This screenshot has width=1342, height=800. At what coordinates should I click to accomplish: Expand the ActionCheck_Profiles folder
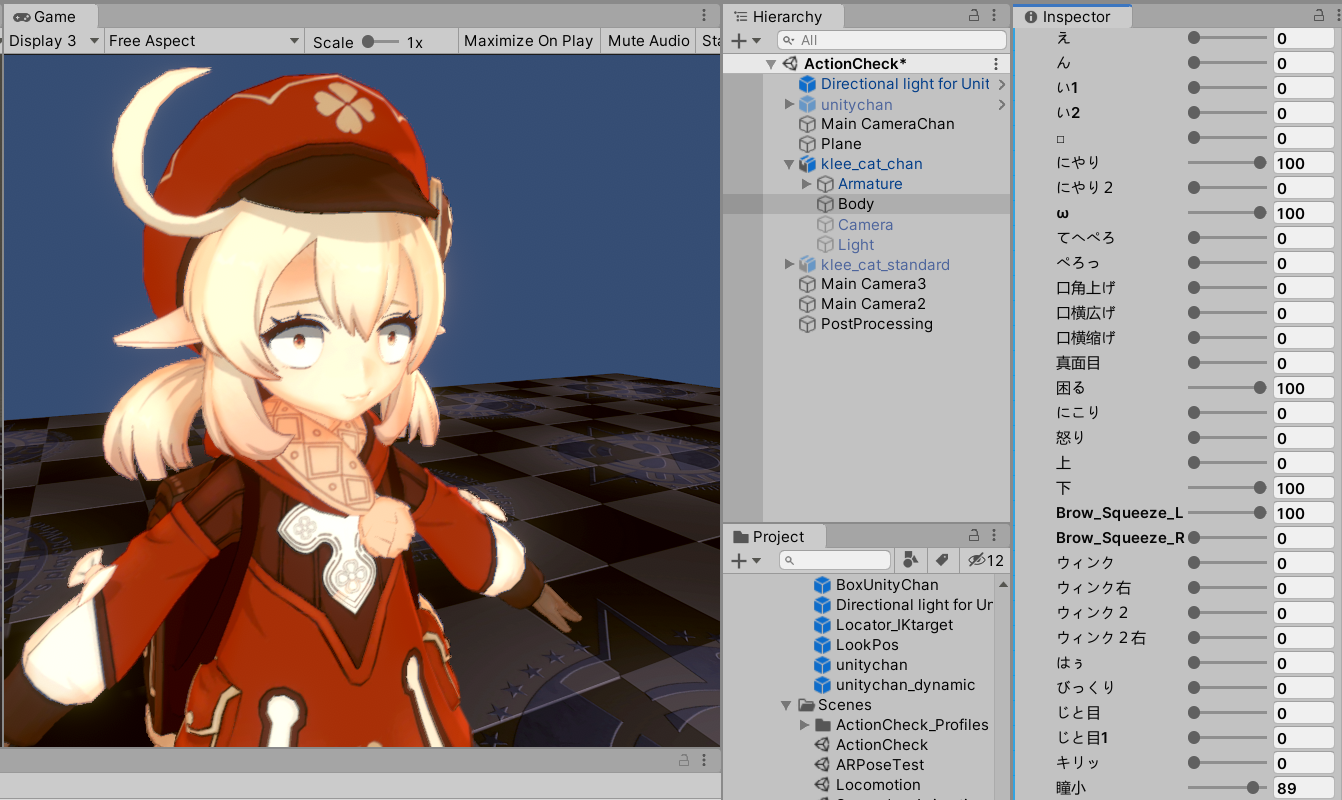(x=805, y=725)
